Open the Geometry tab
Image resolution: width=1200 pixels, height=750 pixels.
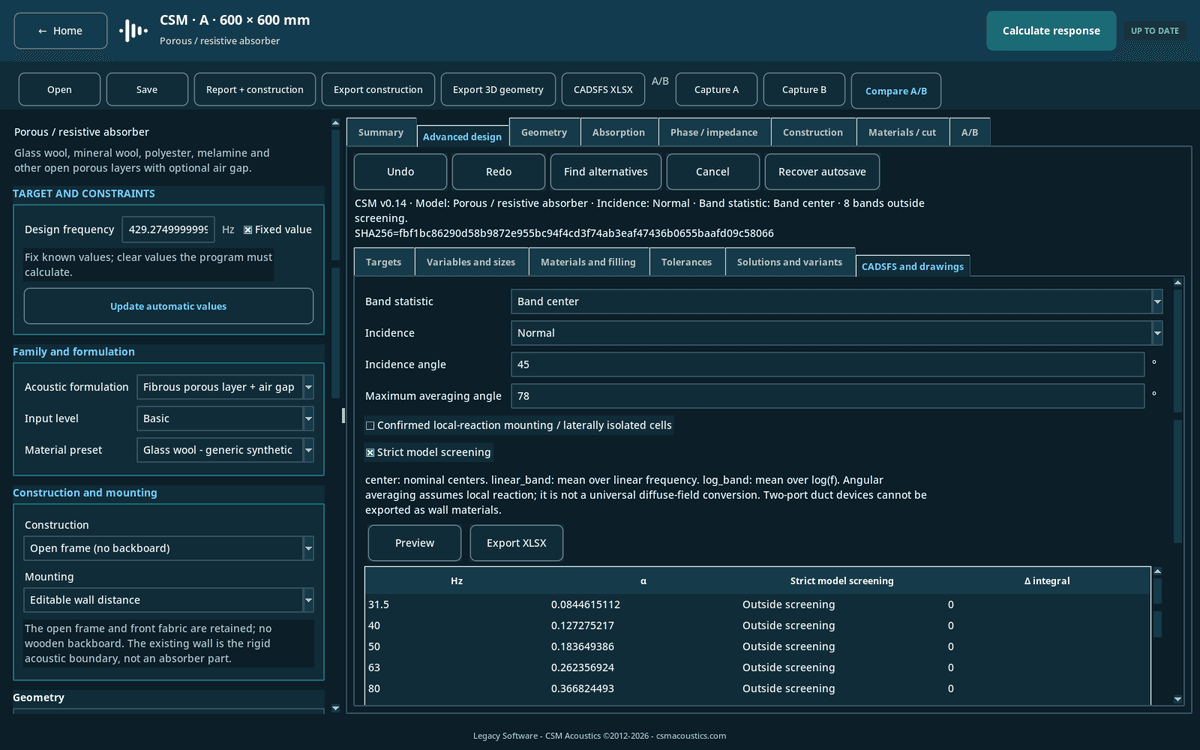click(x=544, y=133)
